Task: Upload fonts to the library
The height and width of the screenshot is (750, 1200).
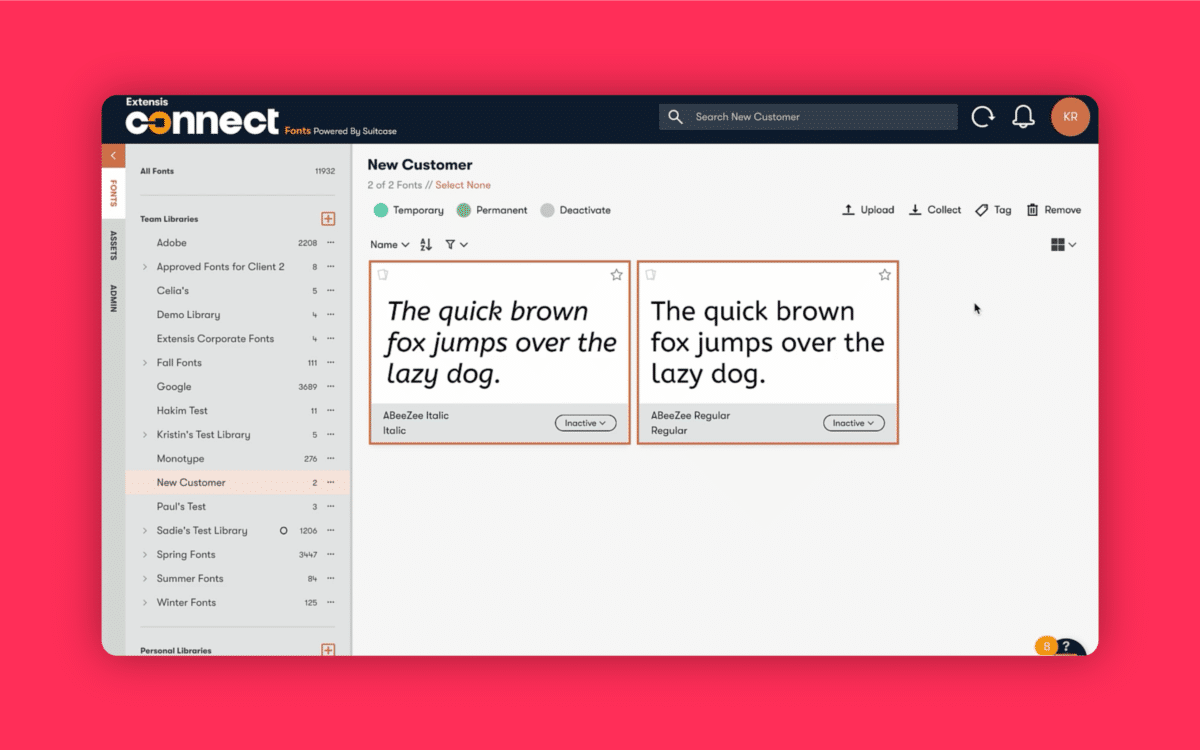Action: tap(868, 210)
